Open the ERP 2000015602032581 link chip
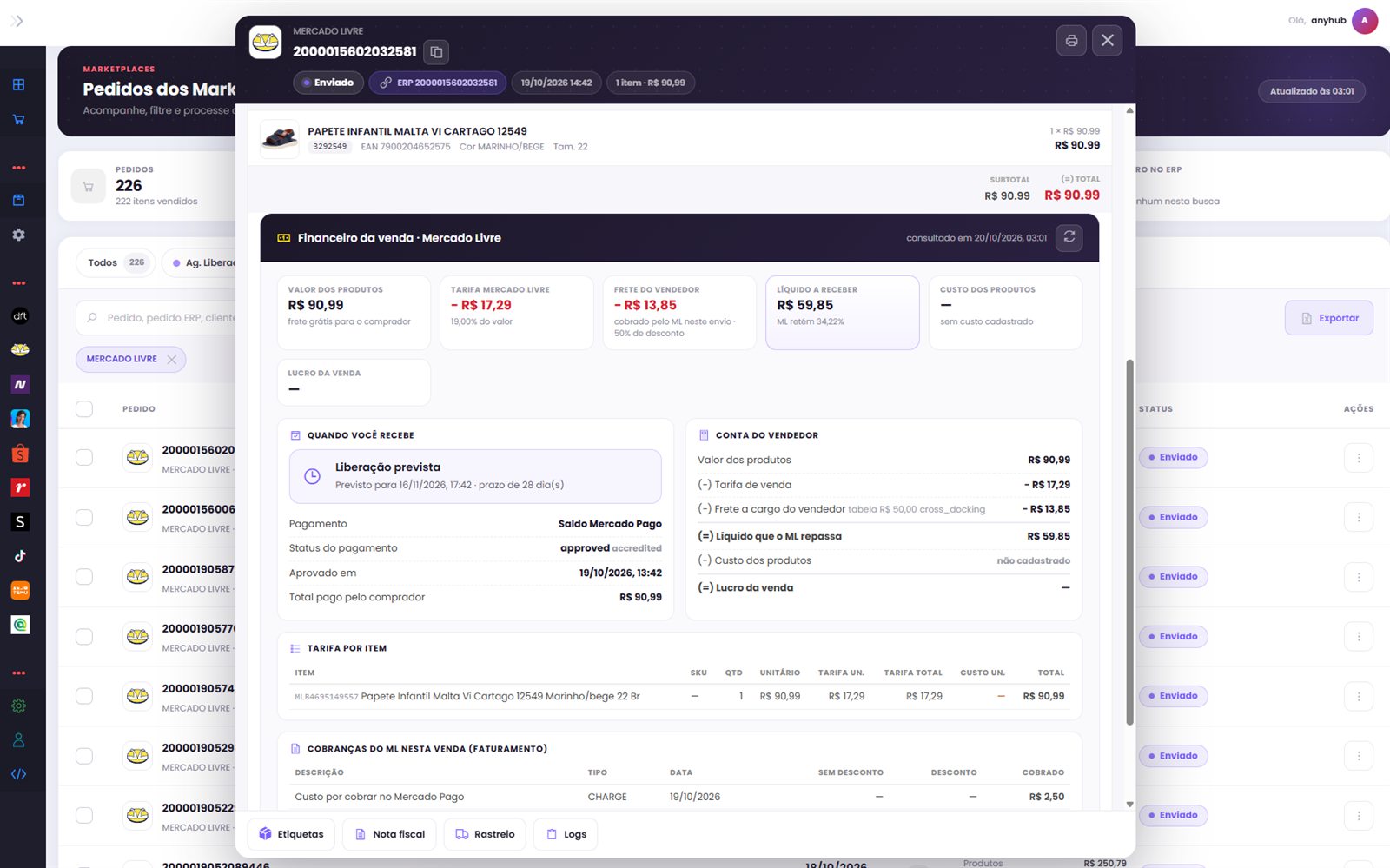Screen dimensions: 1390x868 tap(438, 83)
